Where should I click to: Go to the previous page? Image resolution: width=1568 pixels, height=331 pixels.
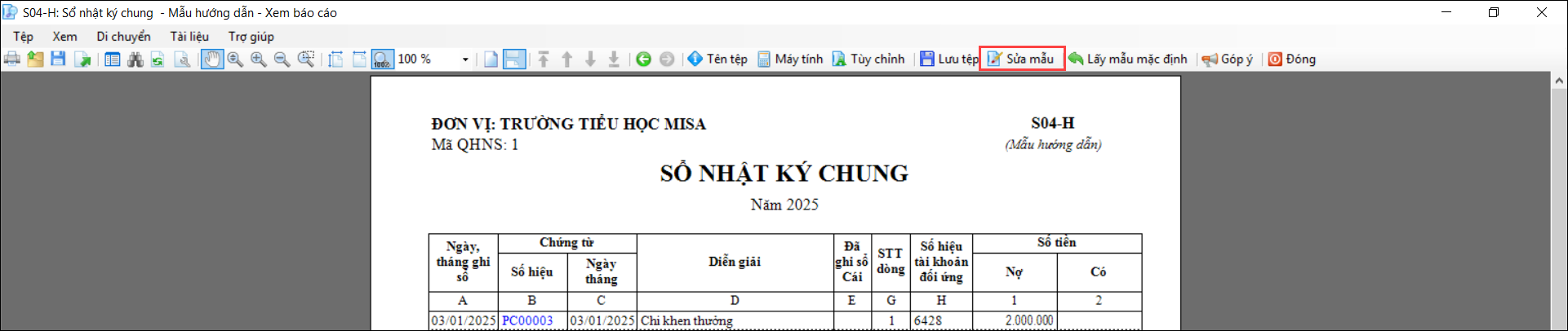[x=567, y=59]
